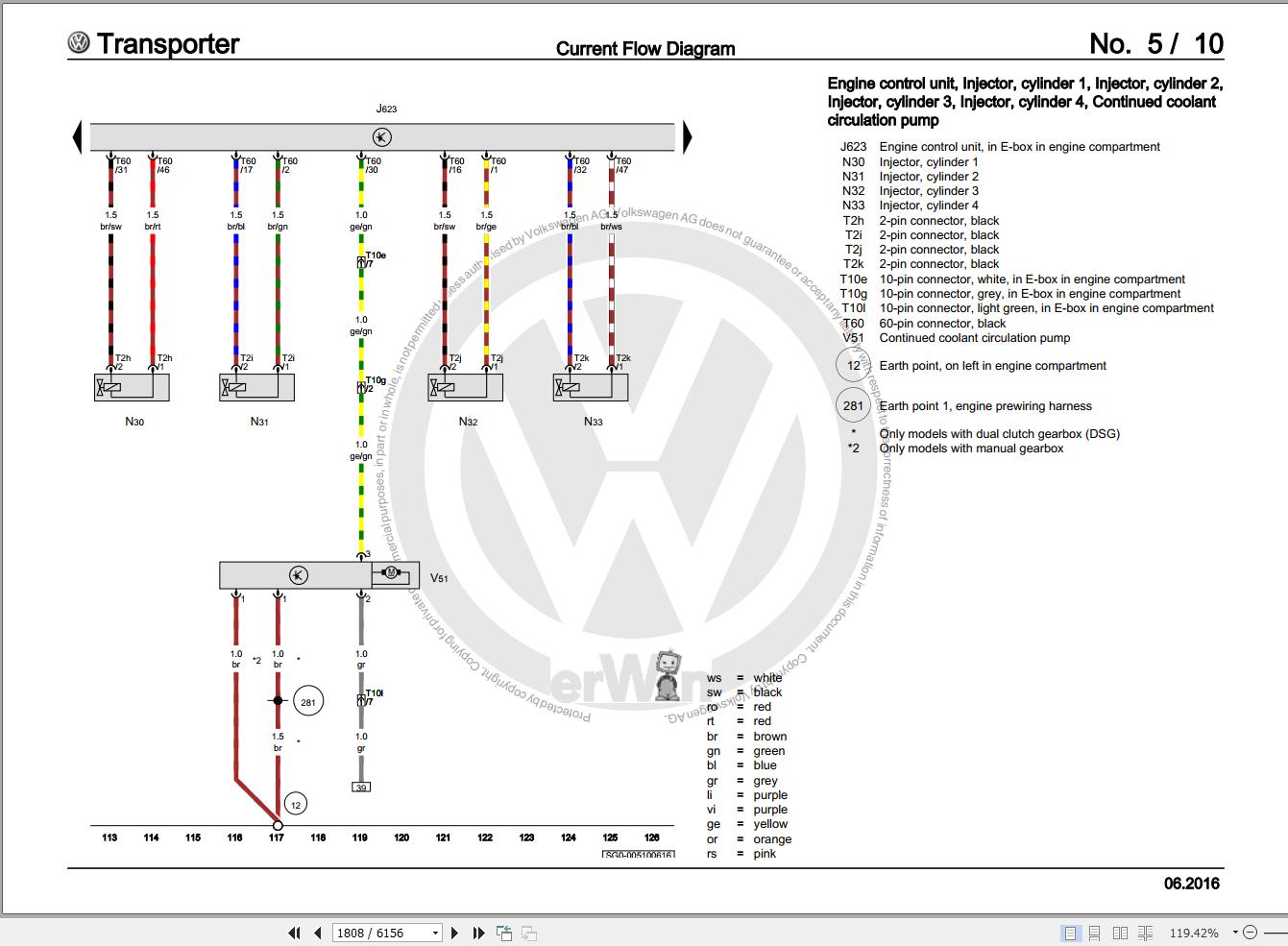
Task: Click colour code entry 'rs = pink'
Action: pyautogui.click(x=741, y=854)
